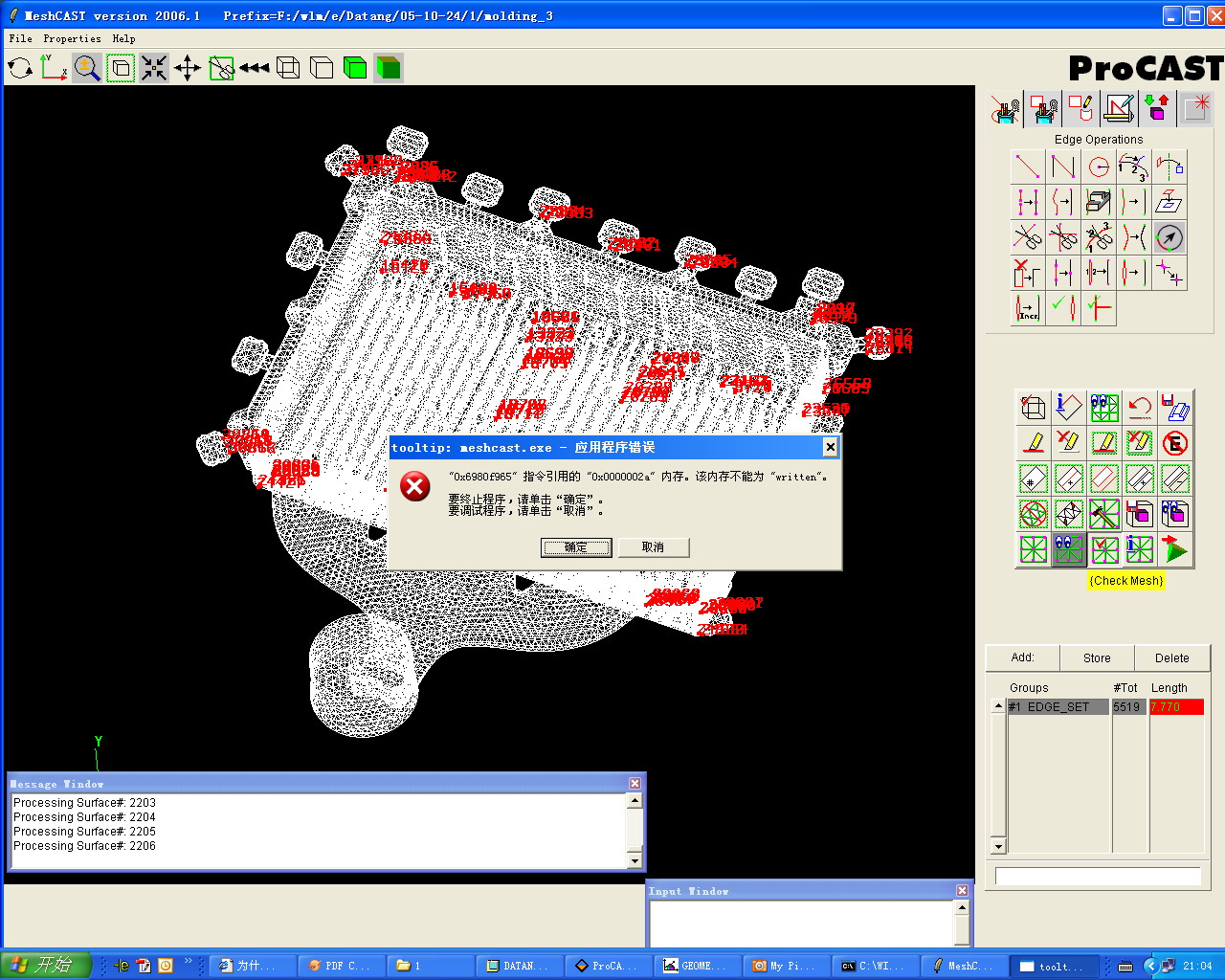
Task: Click the Add: button
Action: 1023,658
